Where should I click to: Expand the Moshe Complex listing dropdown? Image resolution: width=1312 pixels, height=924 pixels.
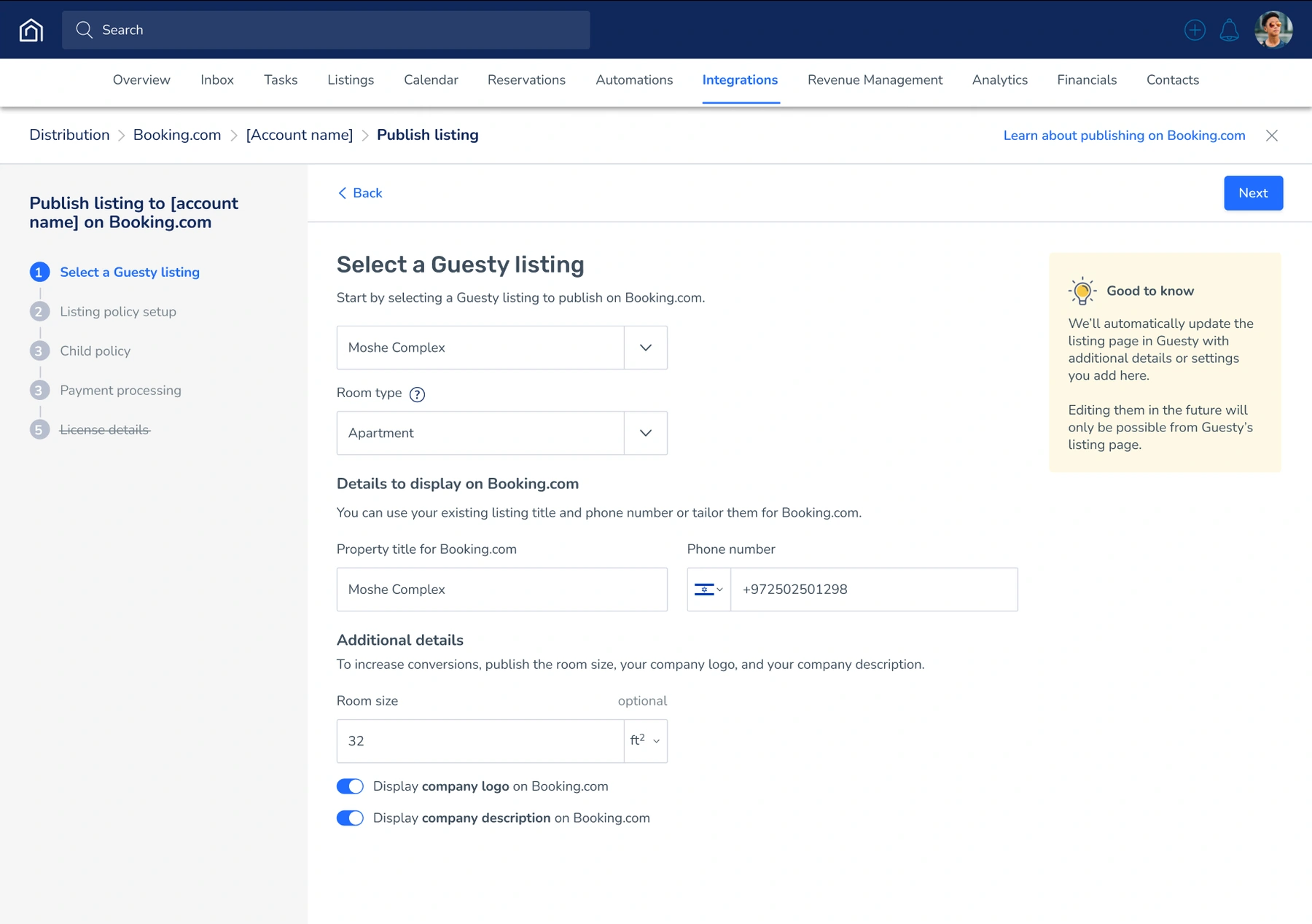coord(646,348)
